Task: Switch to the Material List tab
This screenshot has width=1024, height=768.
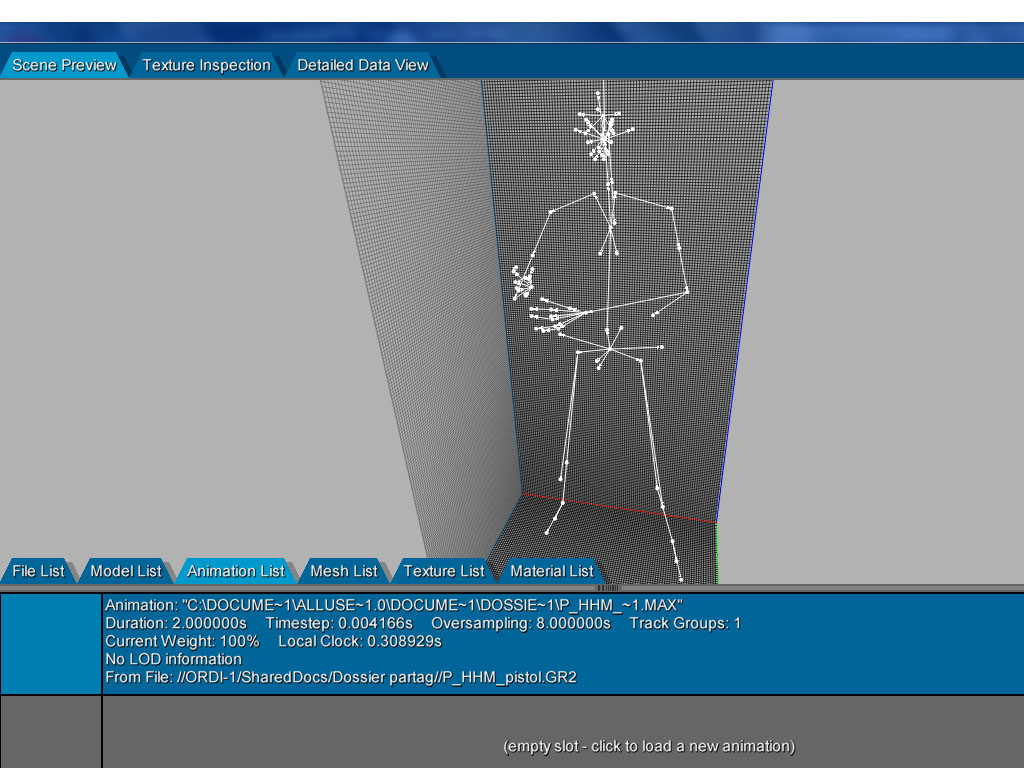Action: coord(552,571)
